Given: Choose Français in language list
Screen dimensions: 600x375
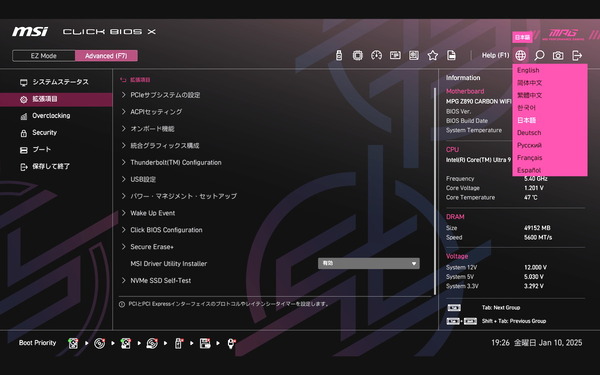Looking at the screenshot, I should click(x=530, y=158).
